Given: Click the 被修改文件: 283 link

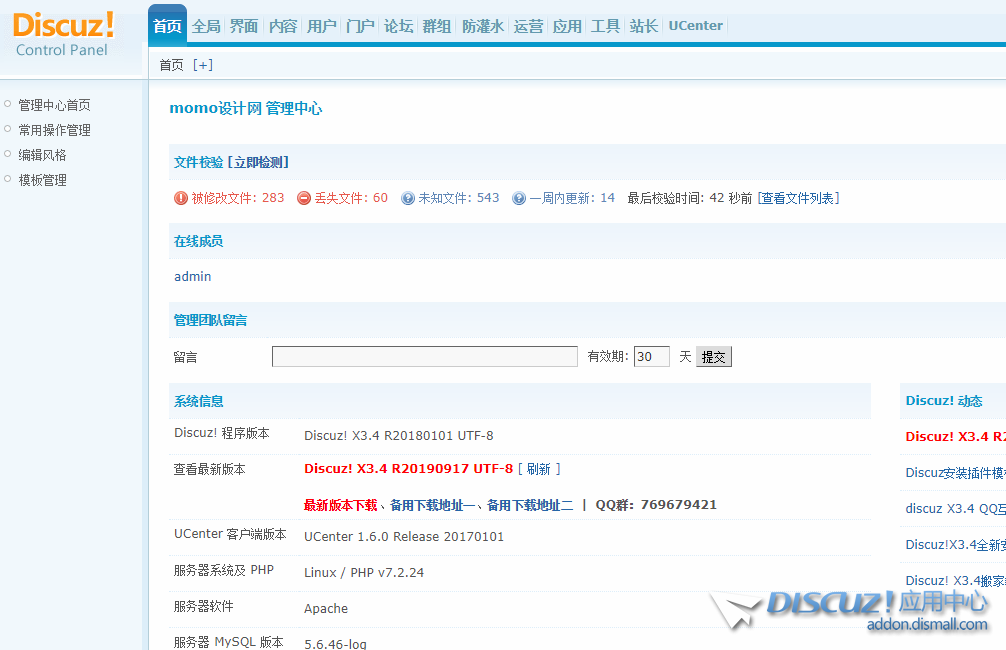Looking at the screenshot, I should coord(238,198).
